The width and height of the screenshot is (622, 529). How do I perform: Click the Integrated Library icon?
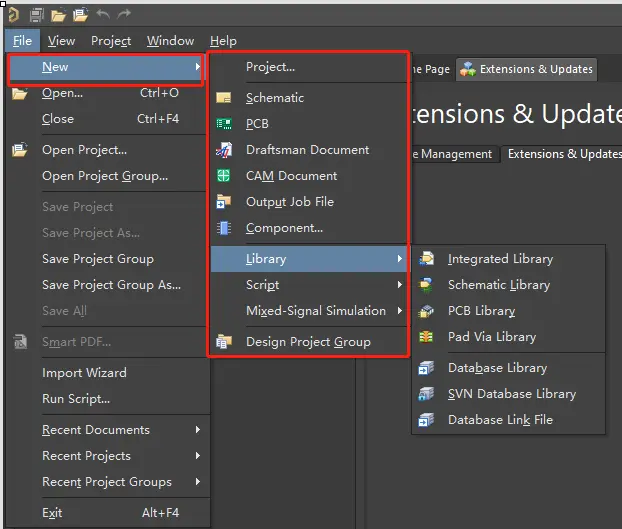pos(426,259)
